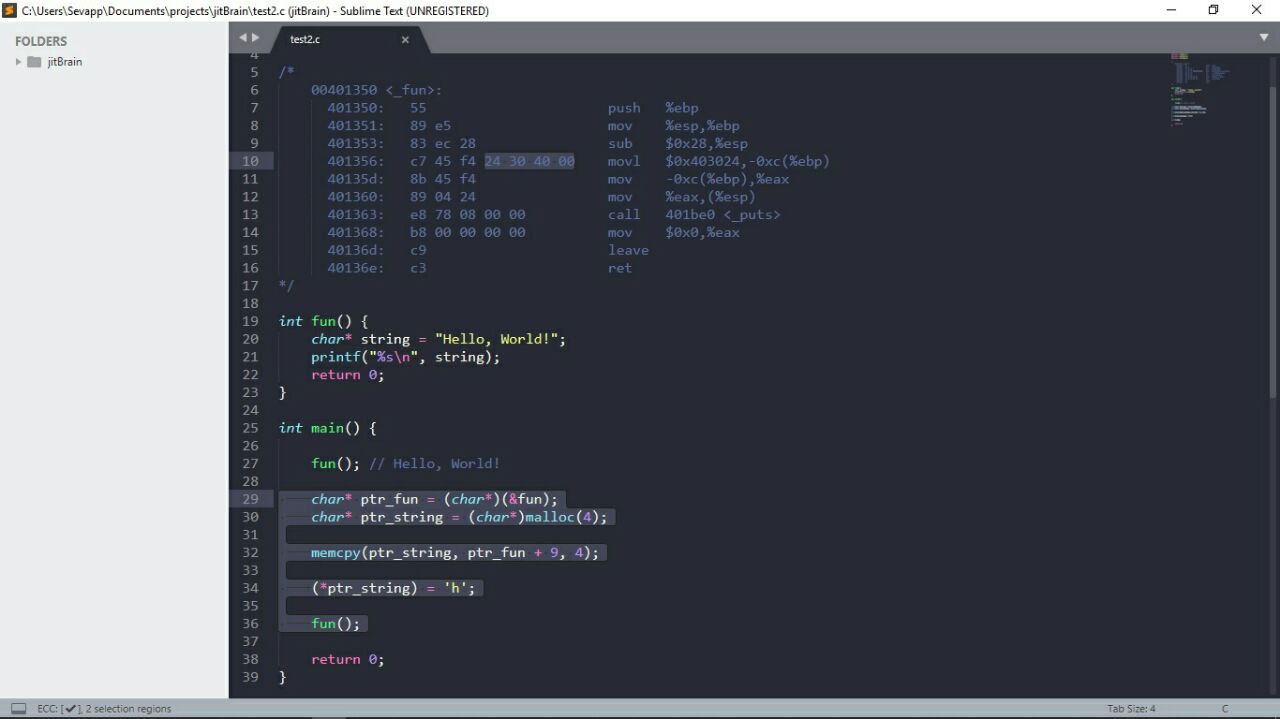The width and height of the screenshot is (1280, 719).
Task: Click the '// Hello, World!' comment
Action: [x=434, y=463]
